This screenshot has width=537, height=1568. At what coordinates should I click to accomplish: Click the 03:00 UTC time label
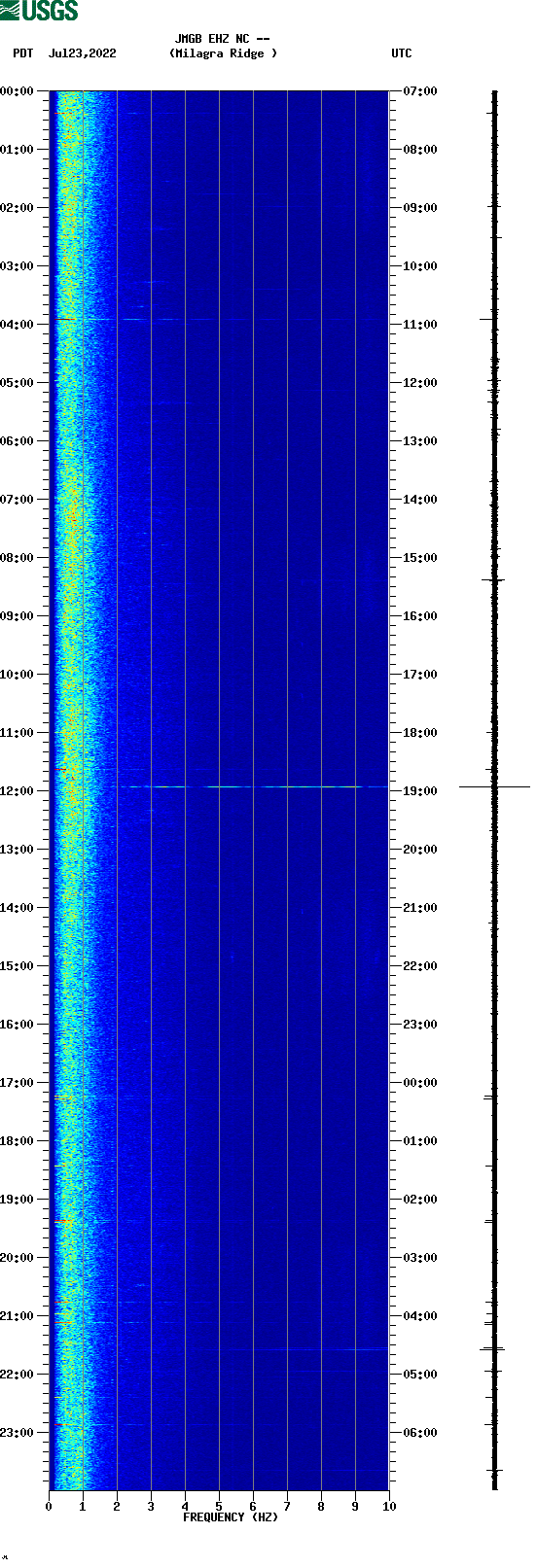[x=419, y=1258]
